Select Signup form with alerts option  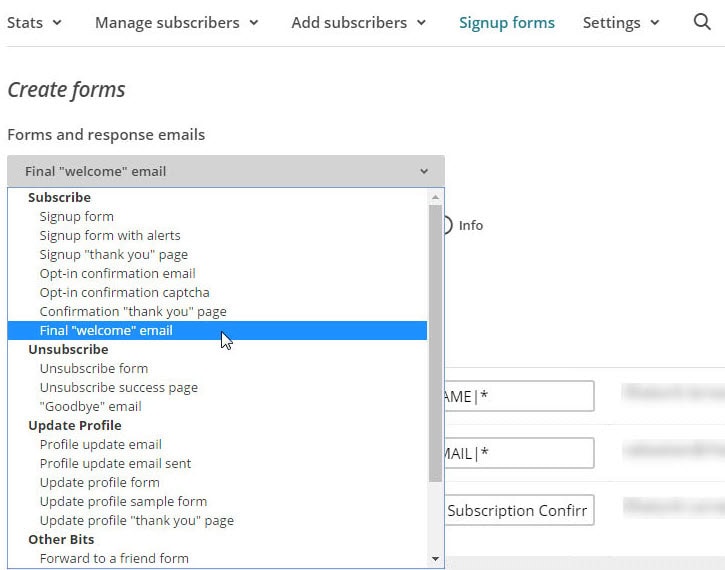click(x=110, y=235)
